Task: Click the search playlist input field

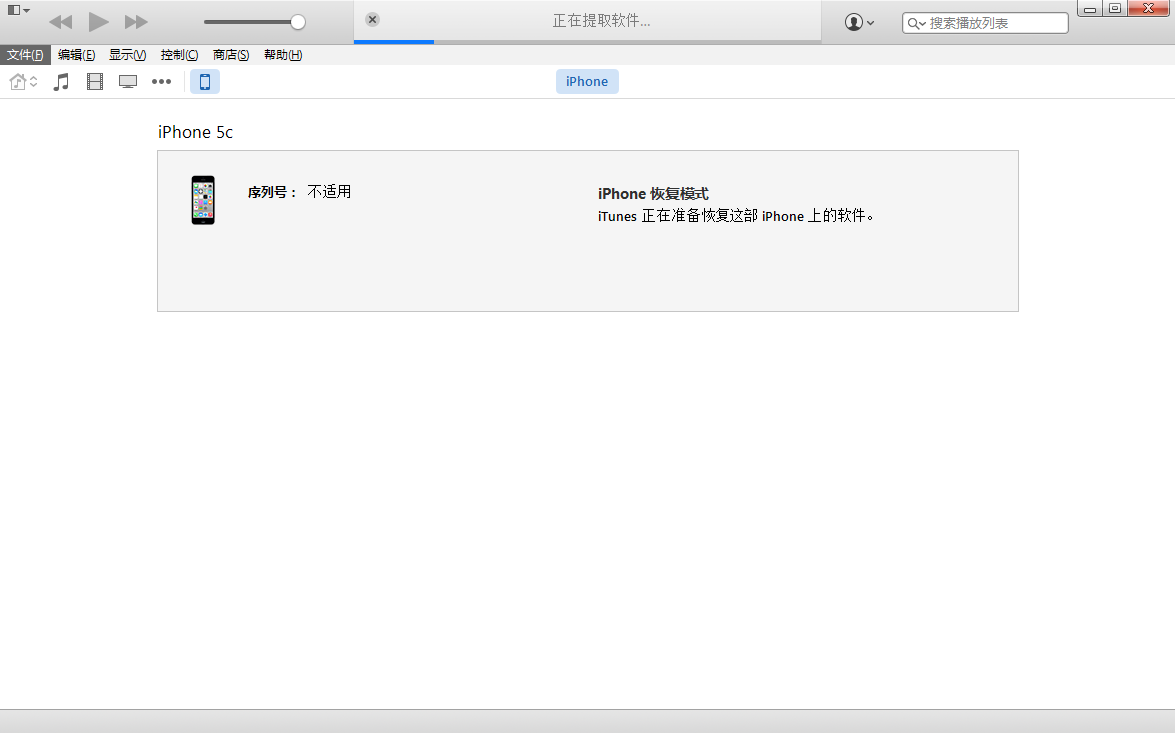Action: (985, 23)
